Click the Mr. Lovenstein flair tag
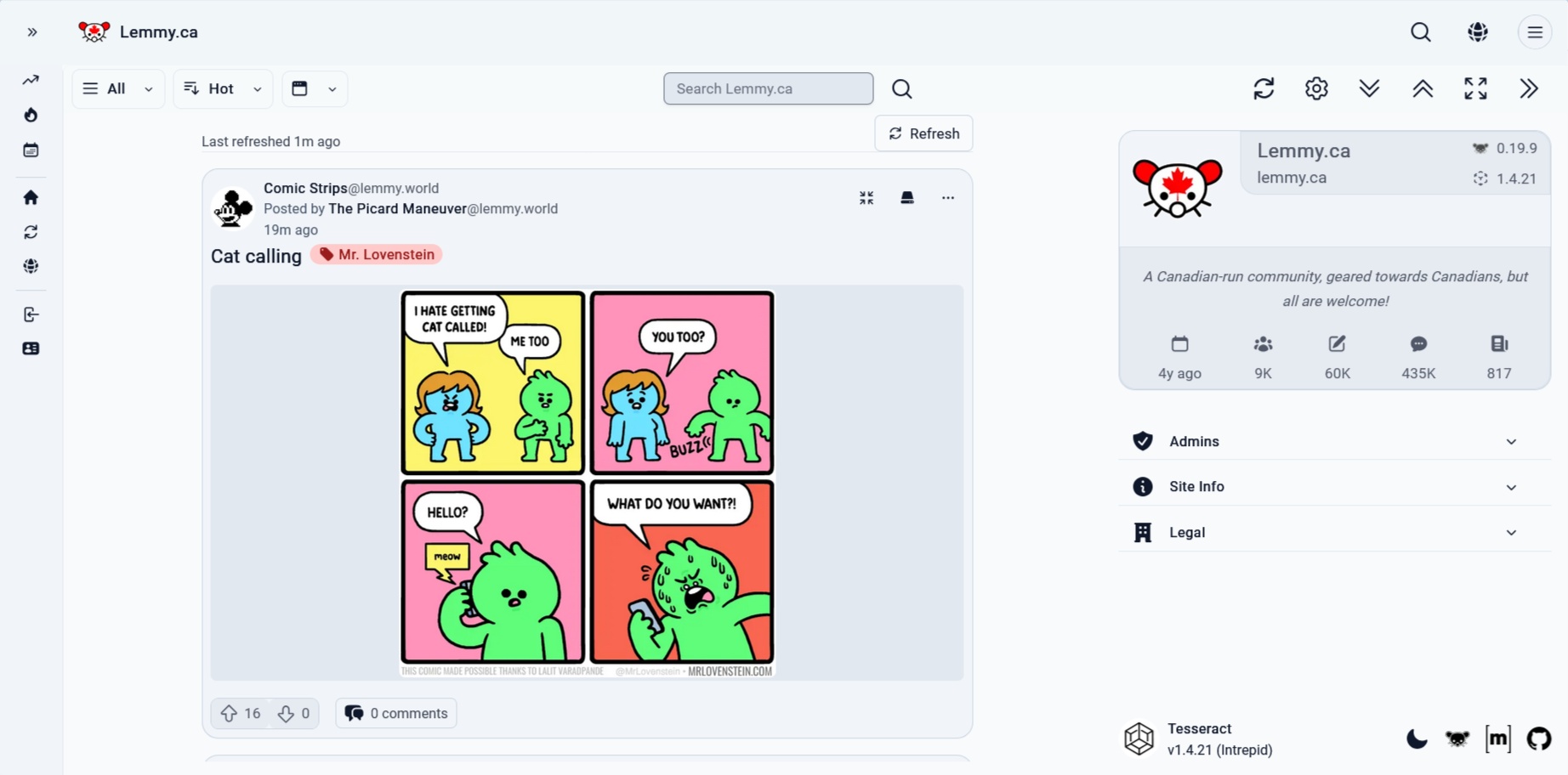The height and width of the screenshot is (775, 1568). [x=376, y=255]
